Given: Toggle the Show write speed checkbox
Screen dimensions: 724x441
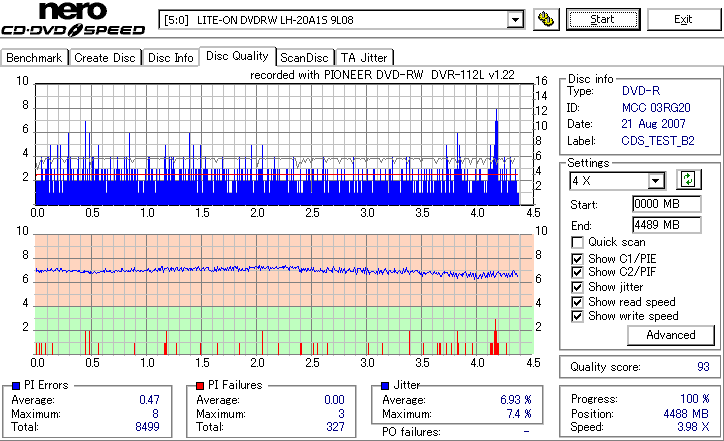Looking at the screenshot, I should point(577,316).
